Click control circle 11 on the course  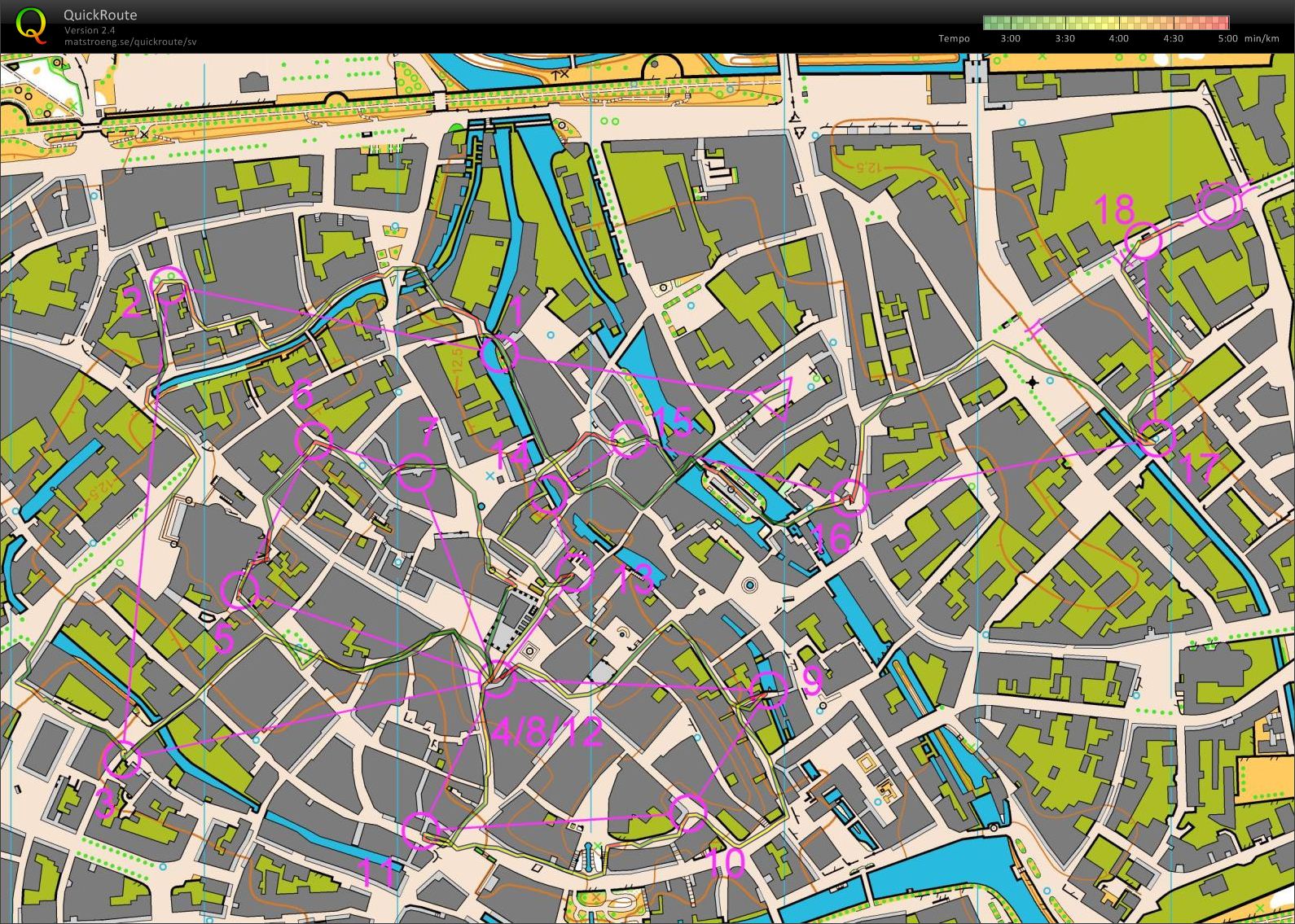pos(421,831)
